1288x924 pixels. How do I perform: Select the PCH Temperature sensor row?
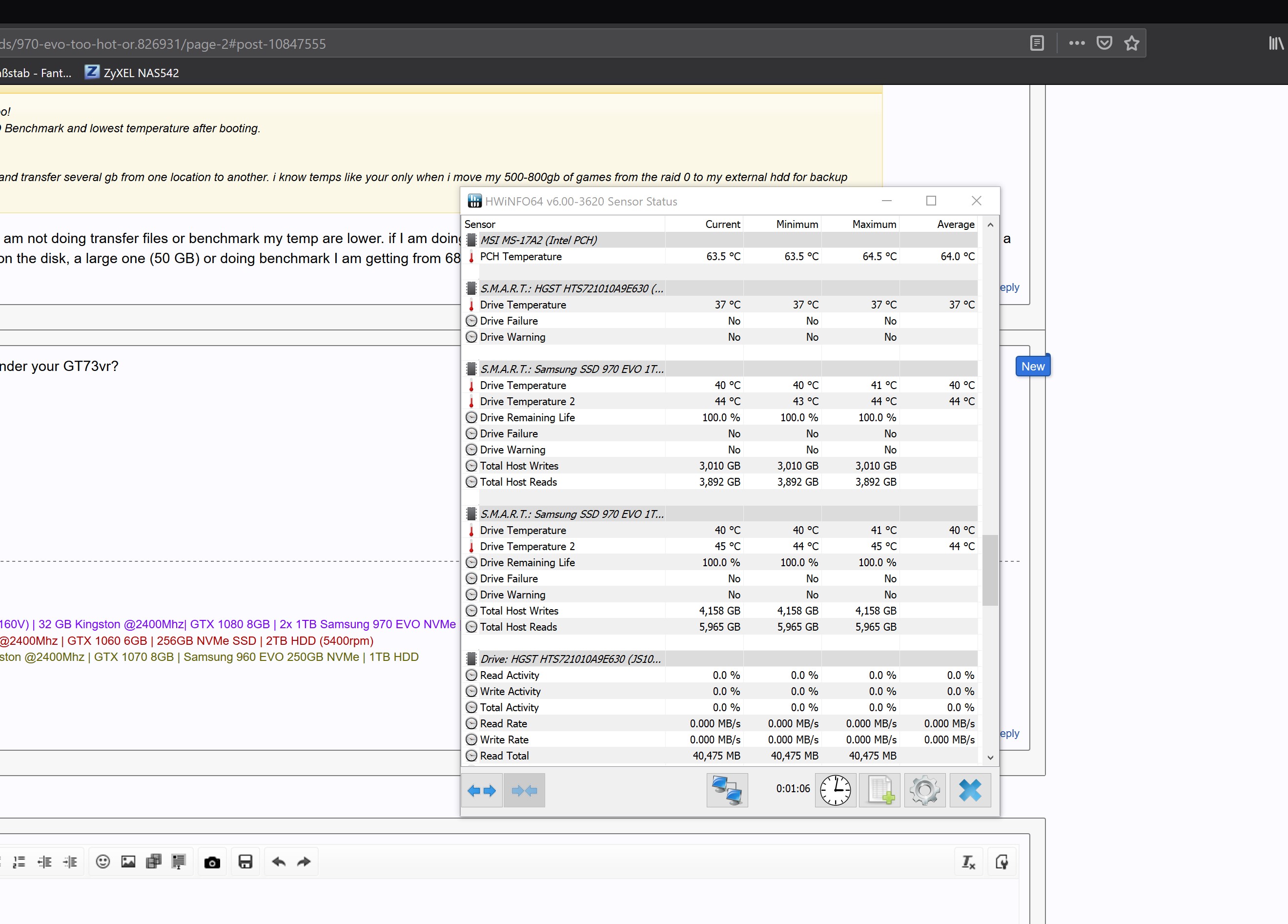click(x=720, y=256)
